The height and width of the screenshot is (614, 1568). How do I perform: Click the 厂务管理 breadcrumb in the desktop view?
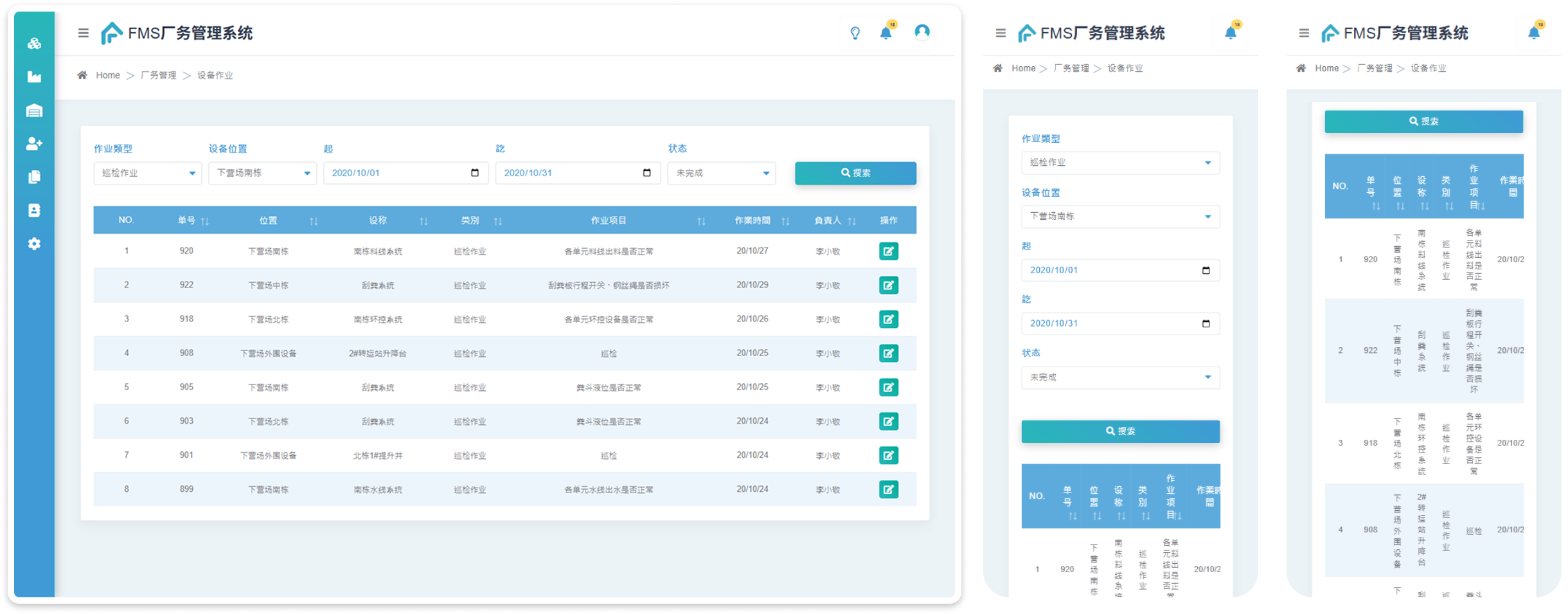click(x=158, y=75)
